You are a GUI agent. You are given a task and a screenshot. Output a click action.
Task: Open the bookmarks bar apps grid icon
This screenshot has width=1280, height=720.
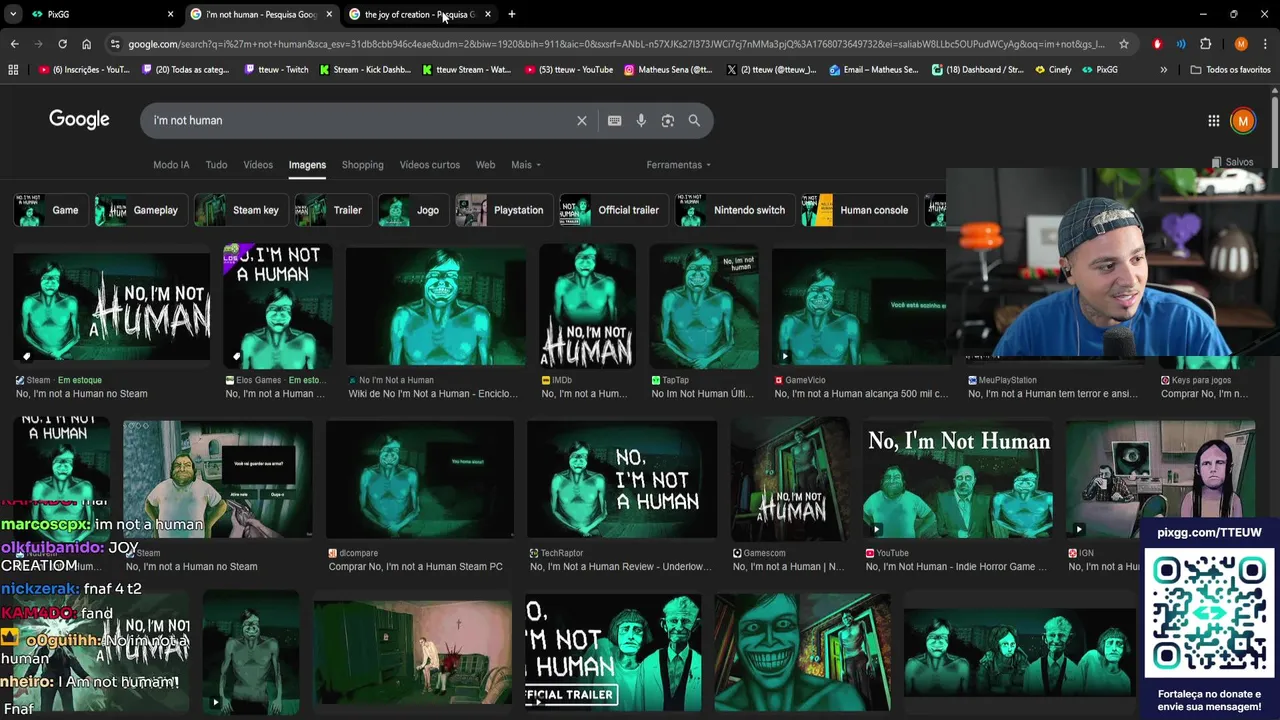pyautogui.click(x=13, y=70)
